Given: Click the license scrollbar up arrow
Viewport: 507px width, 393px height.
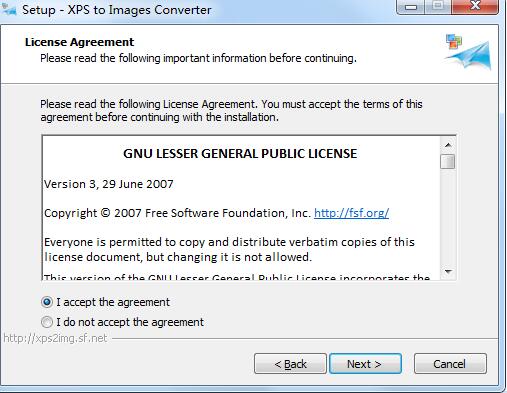Looking at the screenshot, I should tap(448, 145).
